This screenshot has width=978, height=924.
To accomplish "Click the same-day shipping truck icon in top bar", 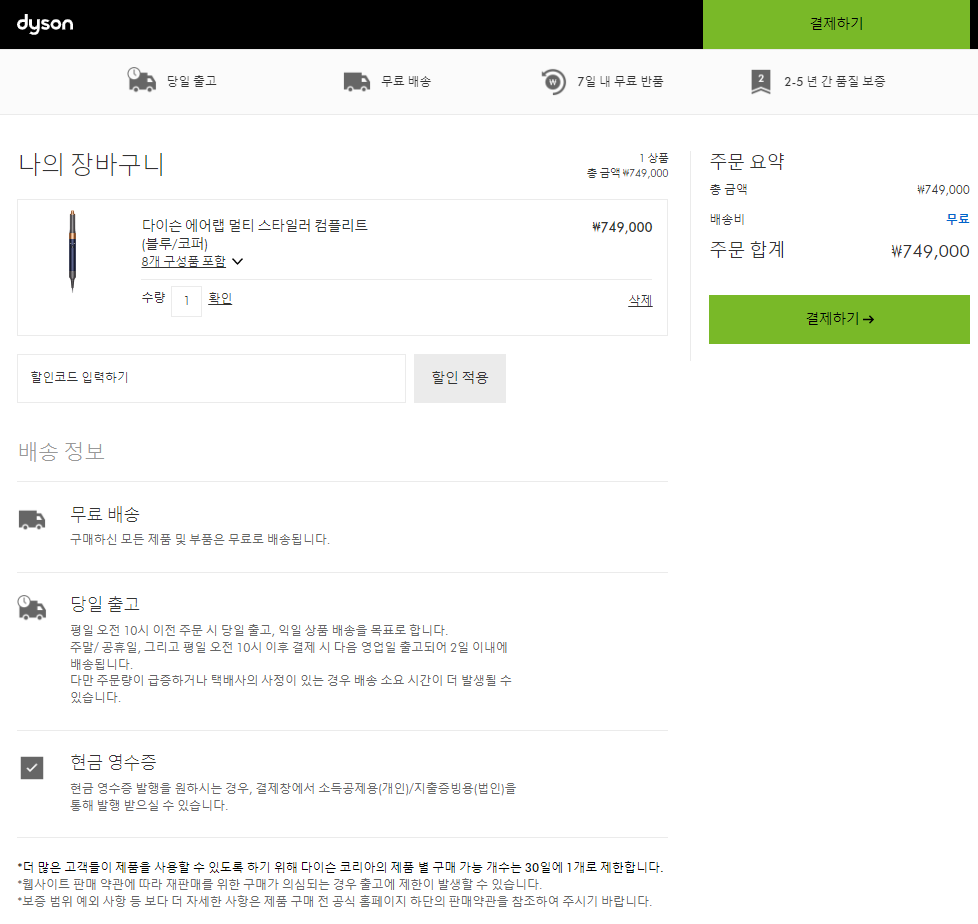I will pos(142,80).
